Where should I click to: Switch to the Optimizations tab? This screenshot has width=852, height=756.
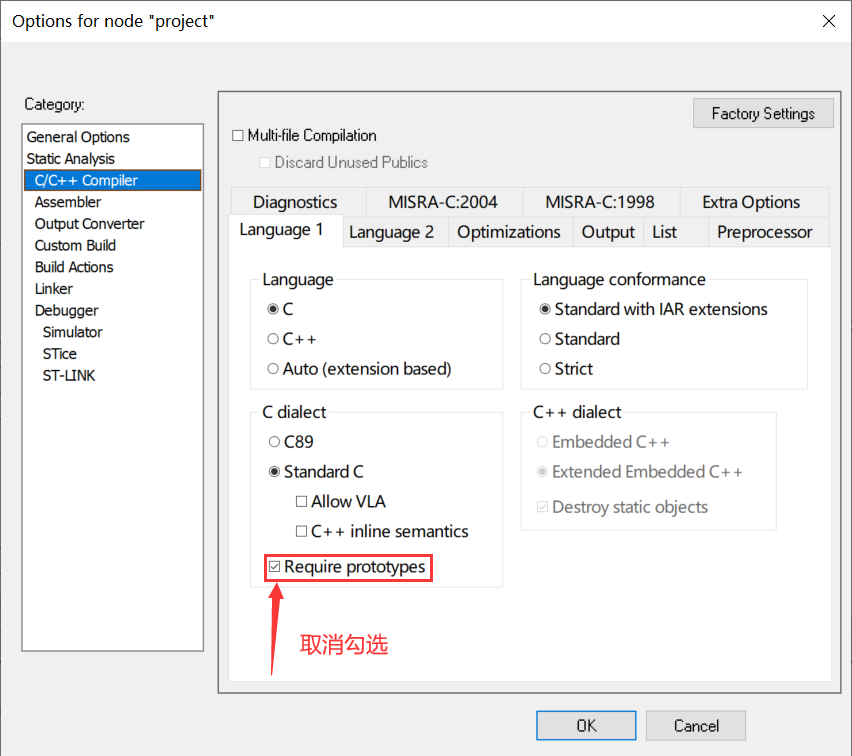[x=509, y=231]
